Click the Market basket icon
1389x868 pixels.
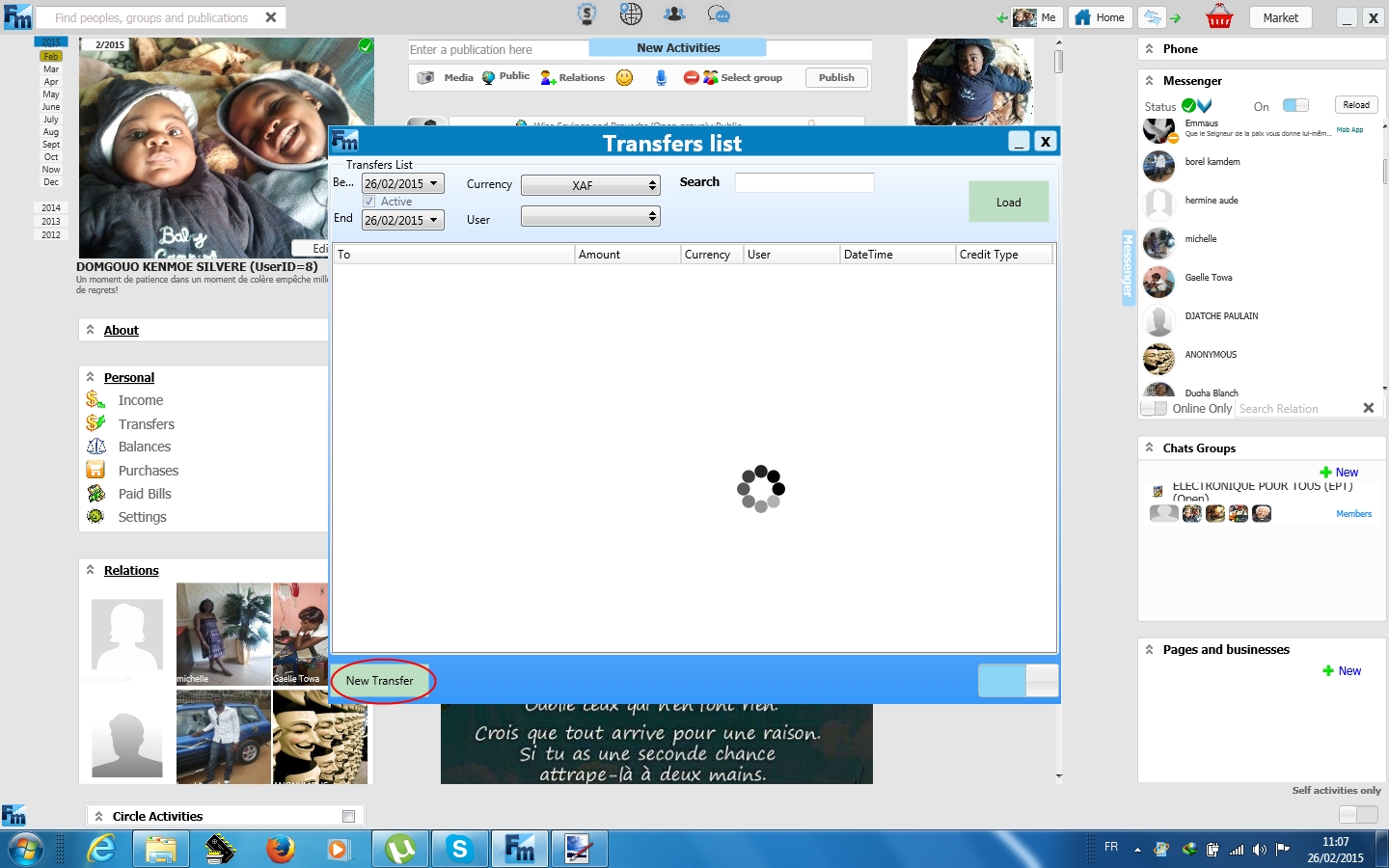click(1219, 16)
